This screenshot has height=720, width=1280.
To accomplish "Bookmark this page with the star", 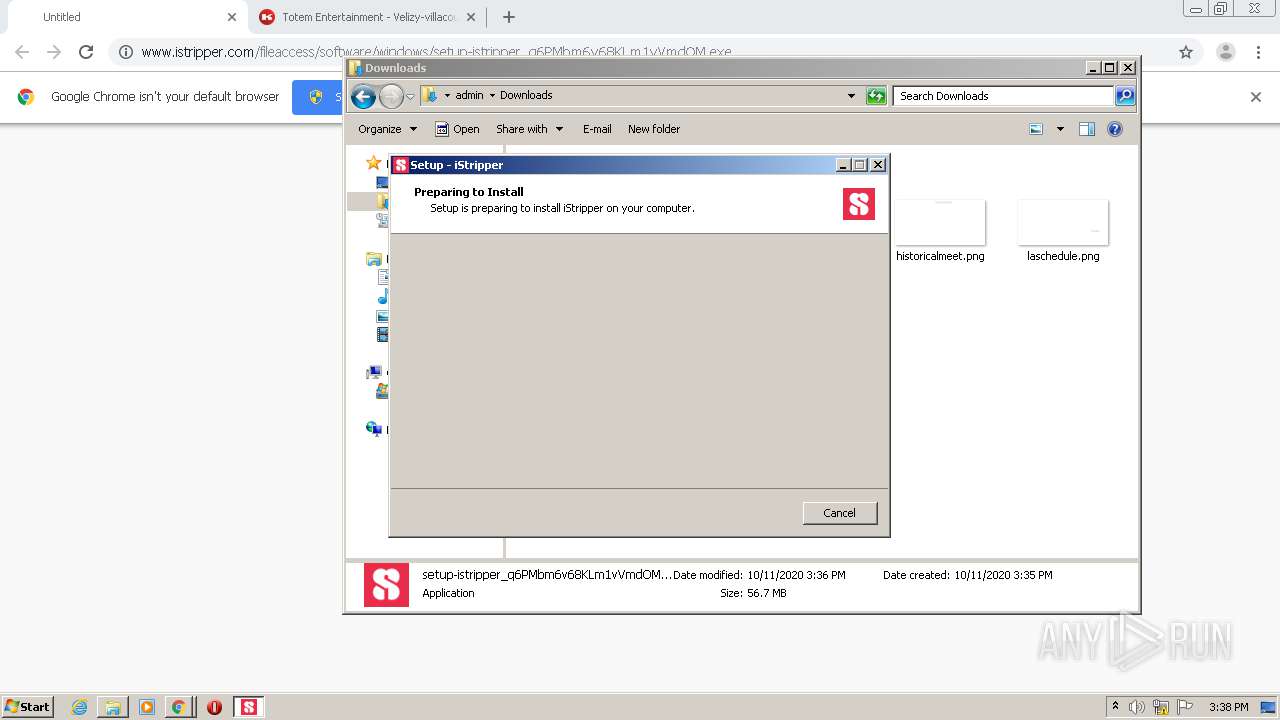I will pyautogui.click(x=1186, y=52).
